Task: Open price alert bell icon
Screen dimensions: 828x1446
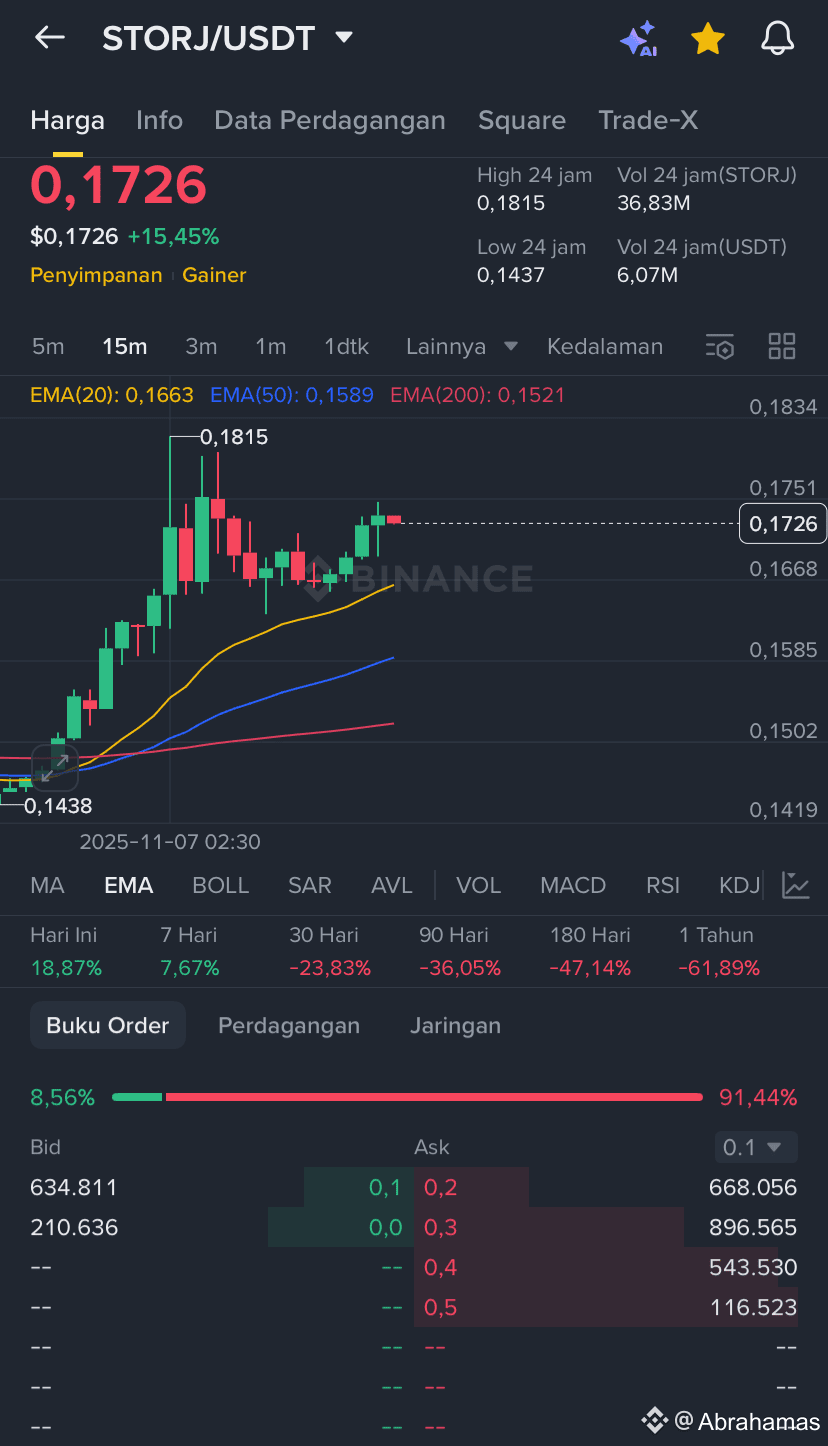Action: pyautogui.click(x=777, y=38)
